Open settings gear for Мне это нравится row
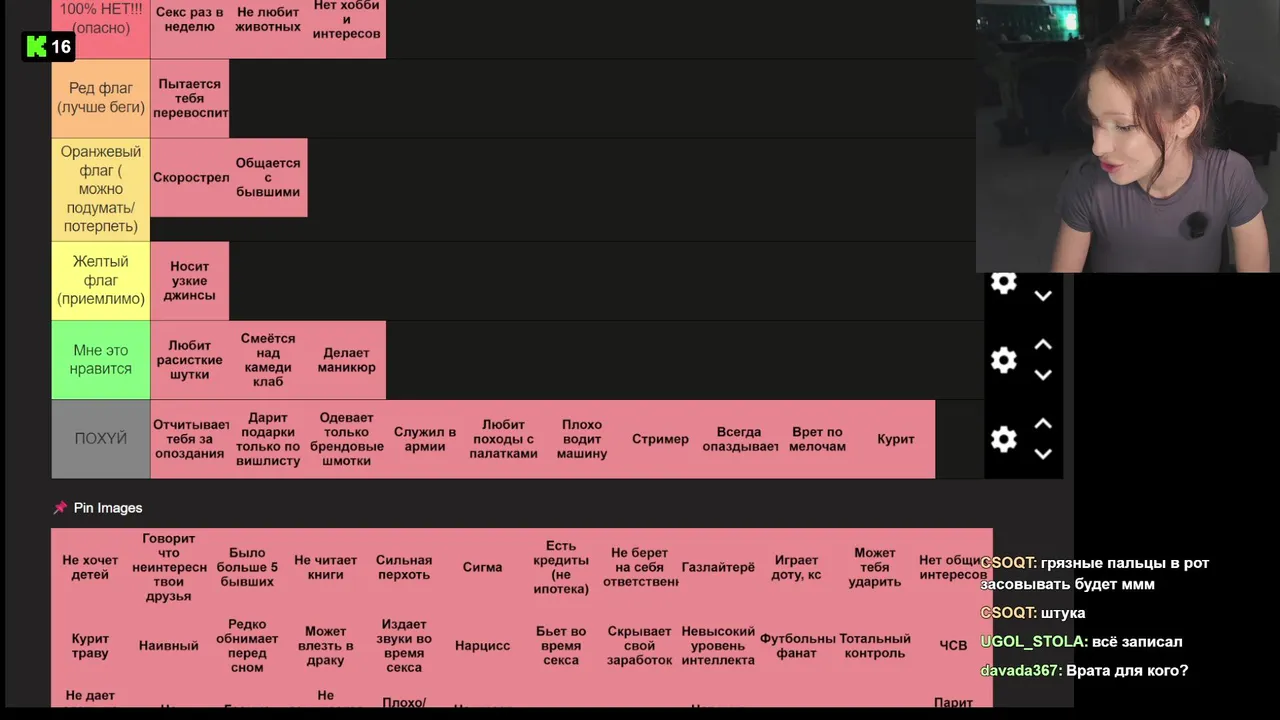 (x=1003, y=360)
